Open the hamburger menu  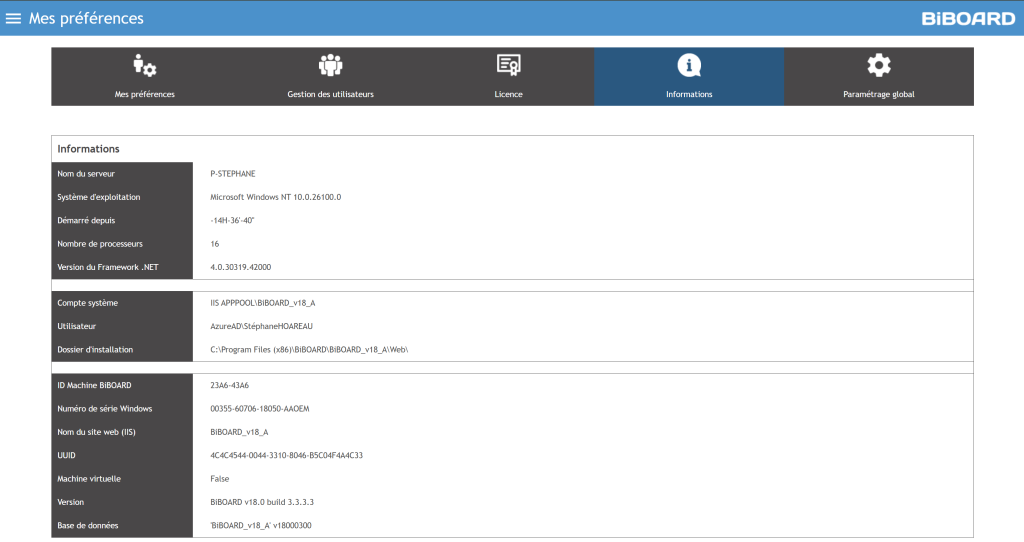13,18
